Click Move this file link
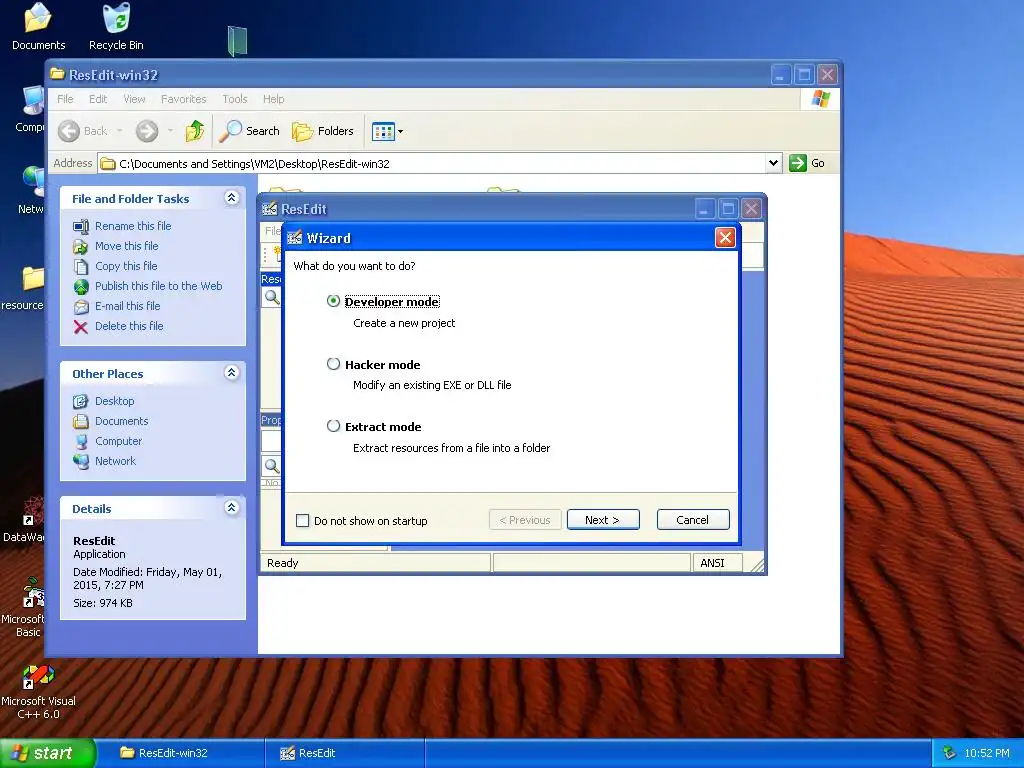Viewport: 1024px width, 768px height. tap(127, 246)
